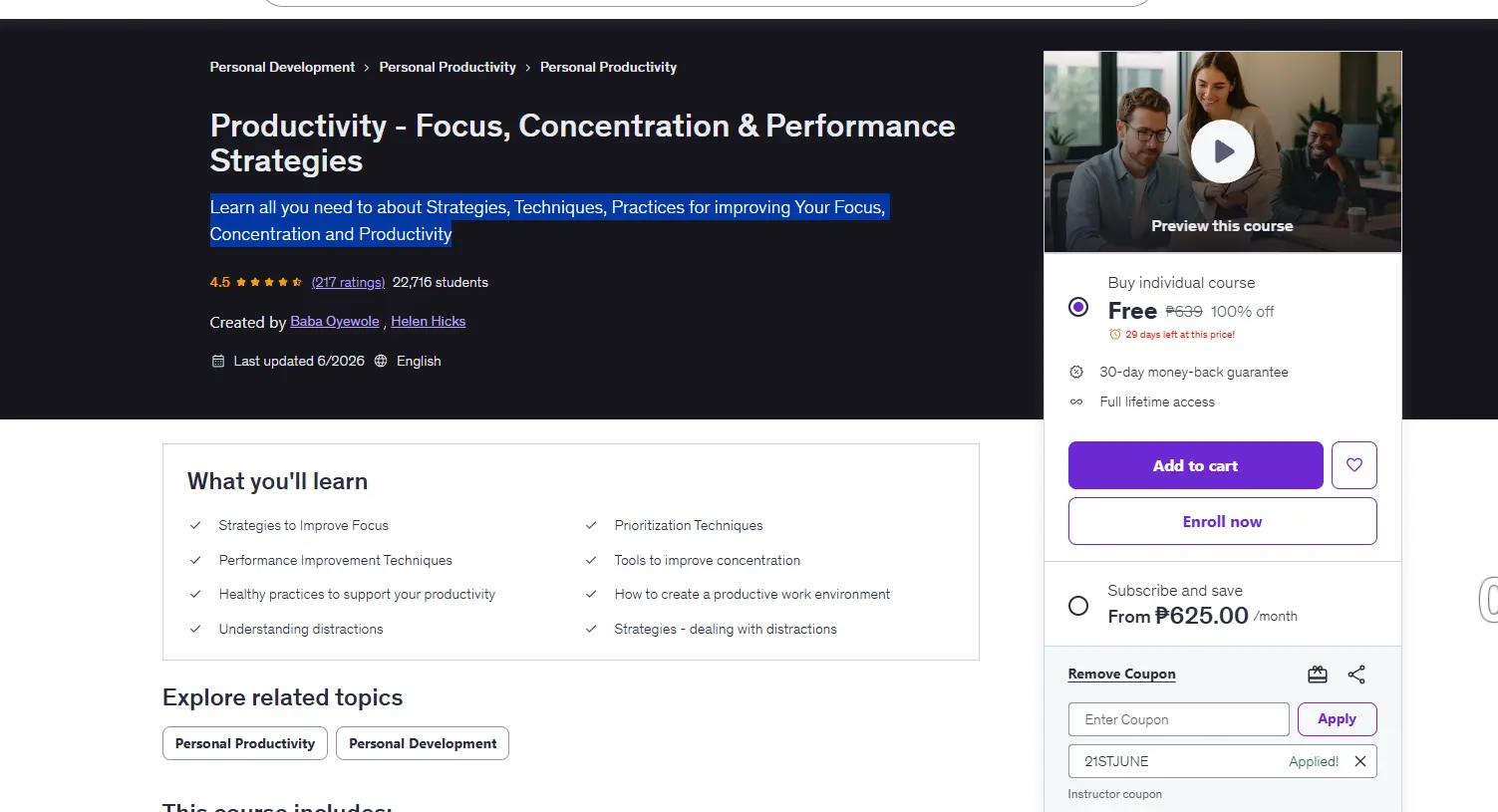Open Personal Productivity related topic tag

tap(245, 743)
